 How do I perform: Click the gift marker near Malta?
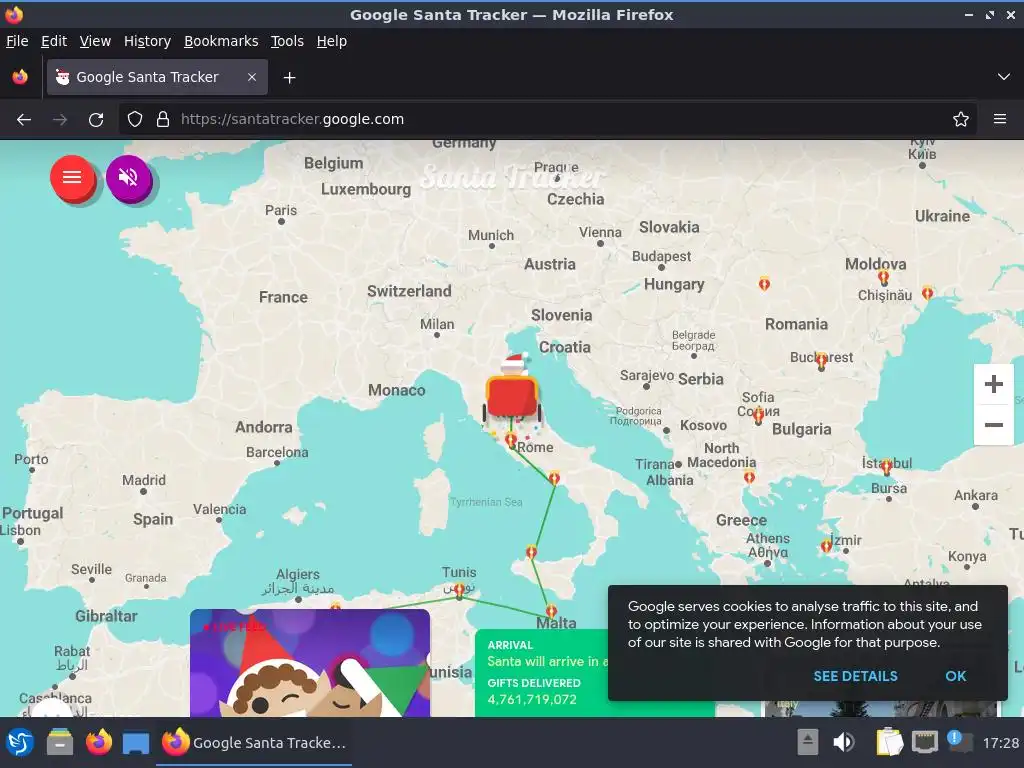551,611
